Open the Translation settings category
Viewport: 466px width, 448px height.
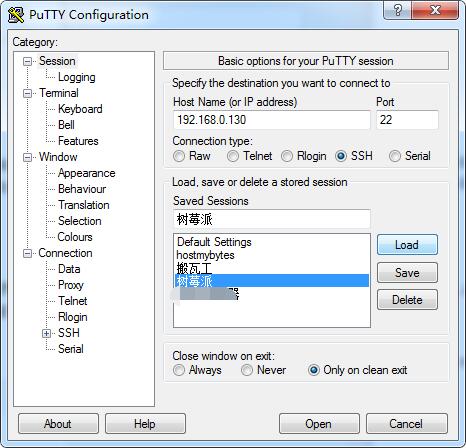[x=84, y=205]
